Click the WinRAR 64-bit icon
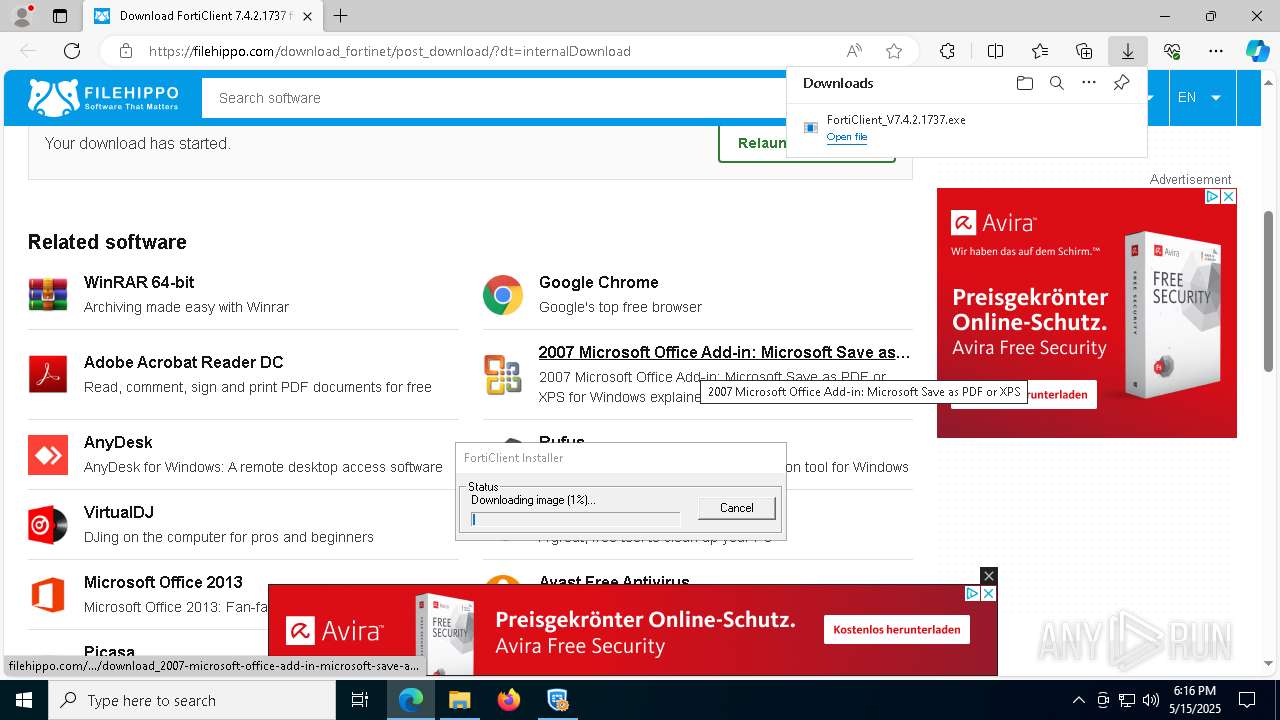 point(48,295)
